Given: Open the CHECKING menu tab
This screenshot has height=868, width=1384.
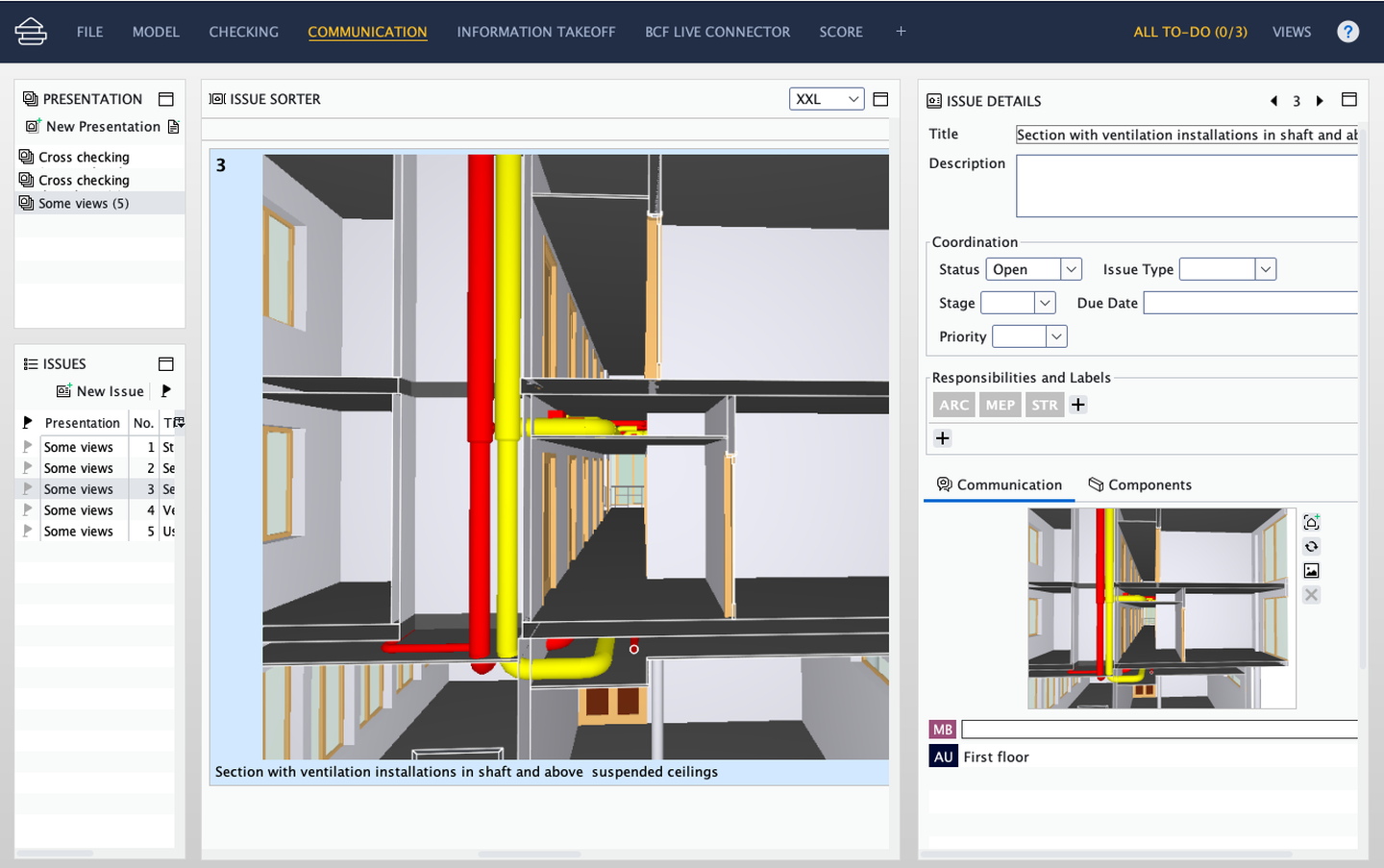Looking at the screenshot, I should click(243, 32).
